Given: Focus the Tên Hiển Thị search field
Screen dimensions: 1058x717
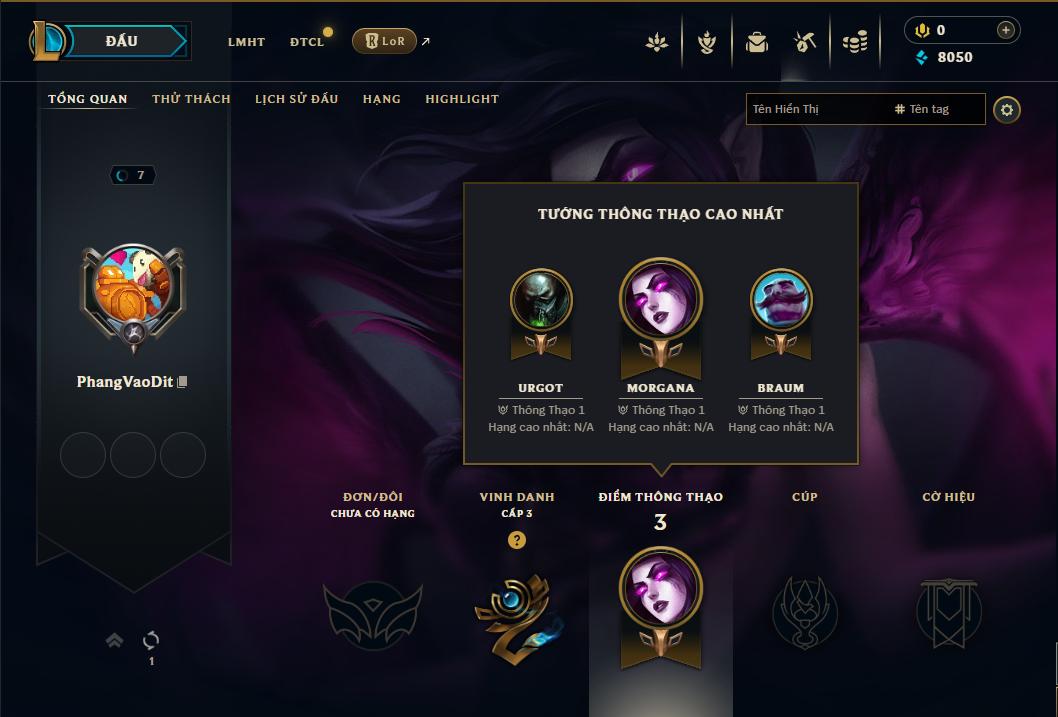Looking at the screenshot, I should click(x=816, y=109).
